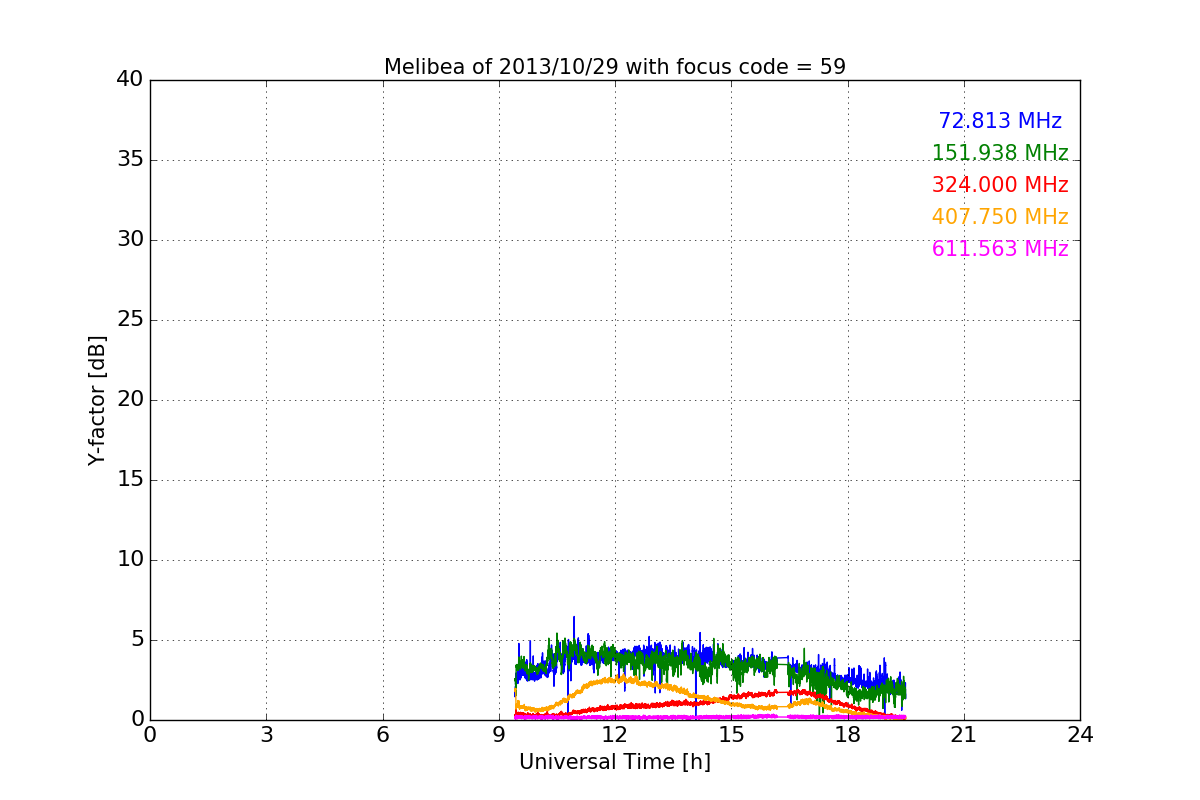Image resolution: width=1200 pixels, height=800 pixels.
Task: Click the y-axis tick label 35
Action: [130, 160]
